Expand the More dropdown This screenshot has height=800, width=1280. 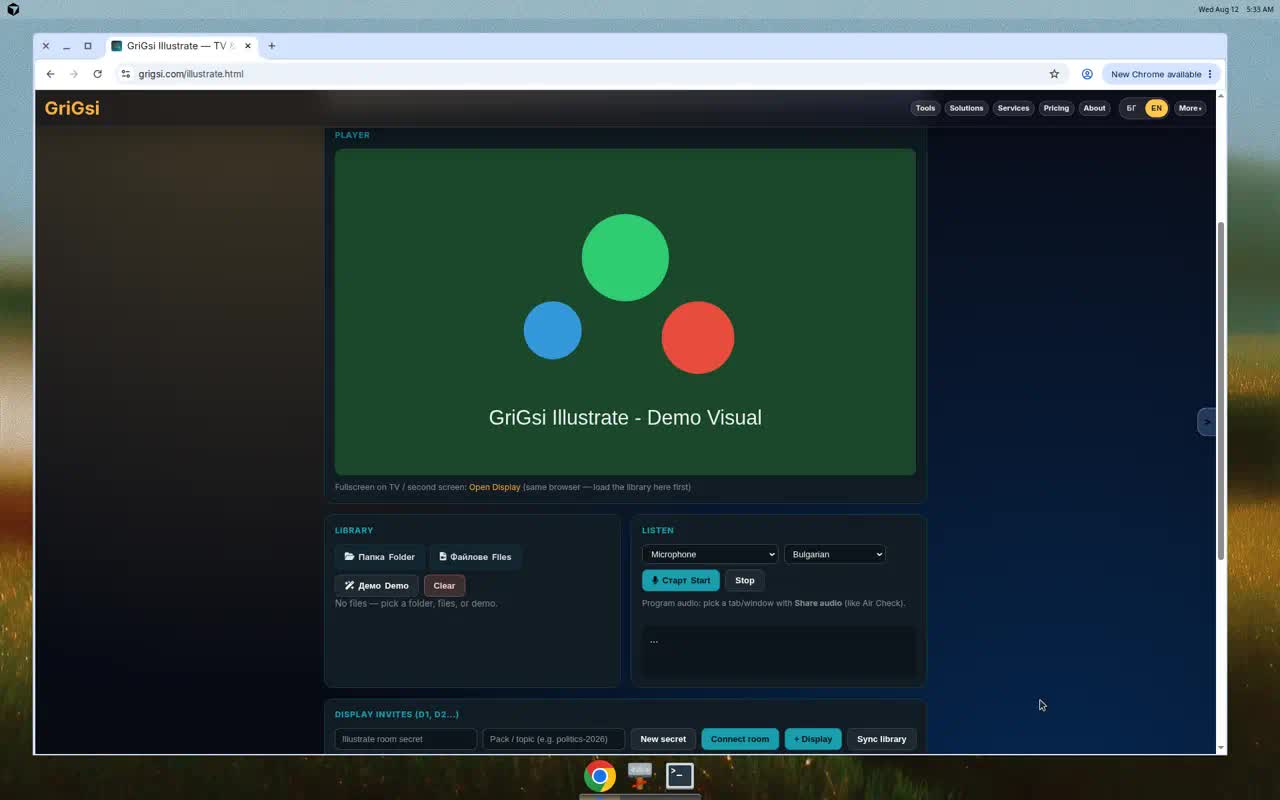[1190, 108]
